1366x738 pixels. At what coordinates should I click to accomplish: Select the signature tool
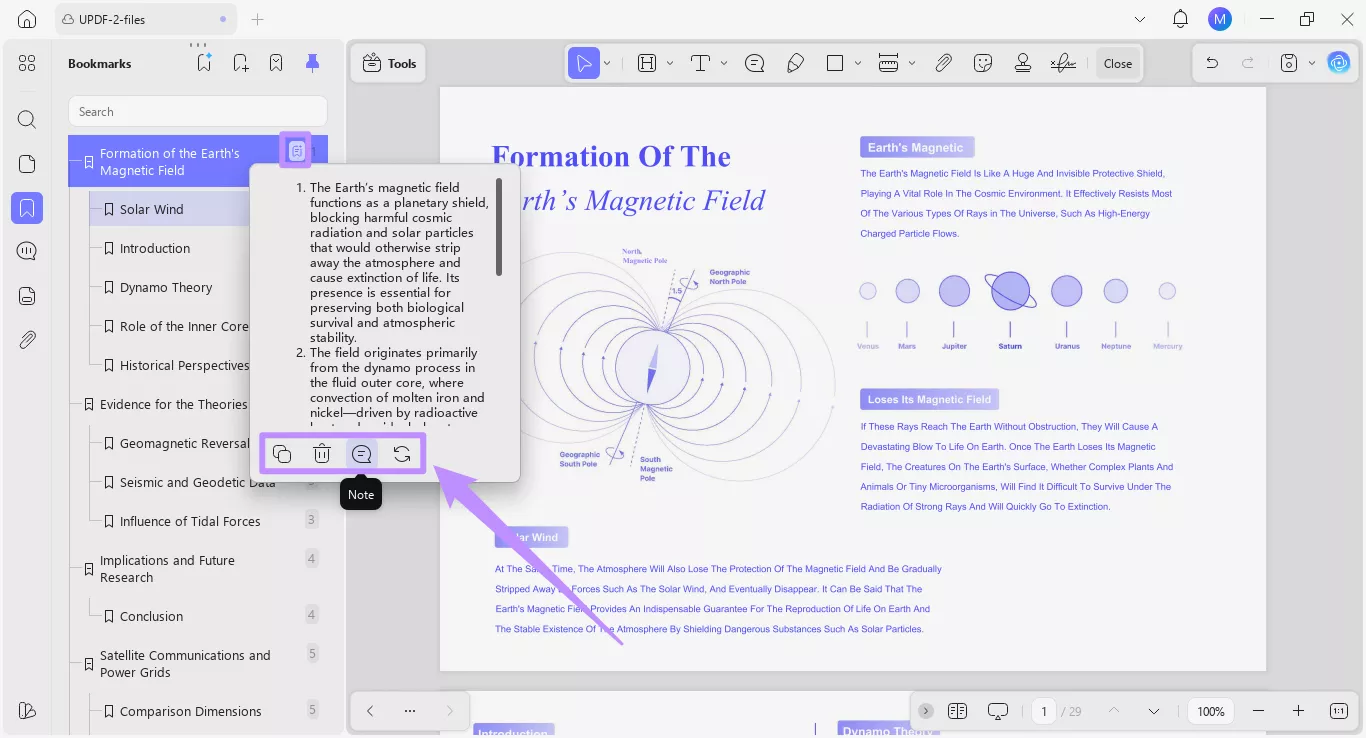click(x=1063, y=63)
